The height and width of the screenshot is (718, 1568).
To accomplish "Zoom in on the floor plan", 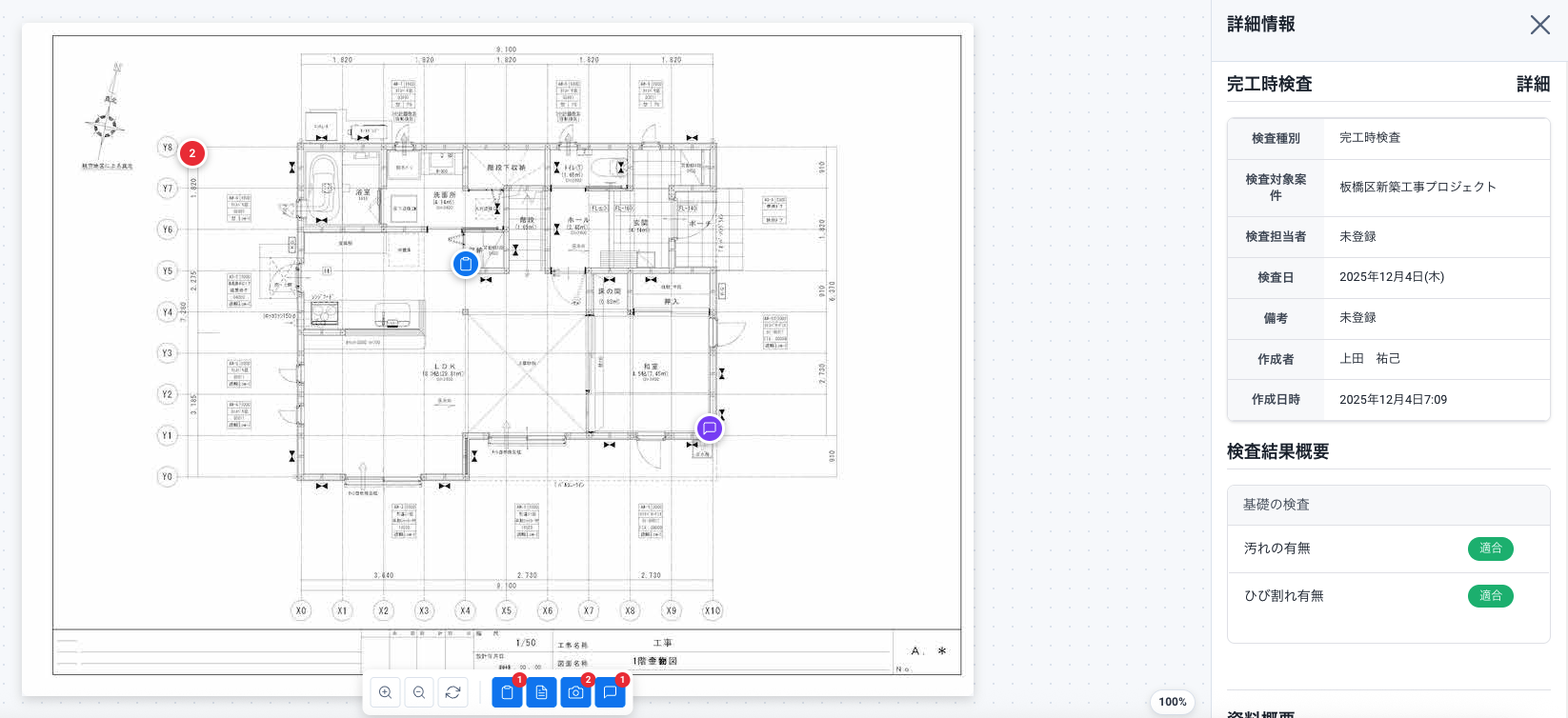I will (385, 692).
